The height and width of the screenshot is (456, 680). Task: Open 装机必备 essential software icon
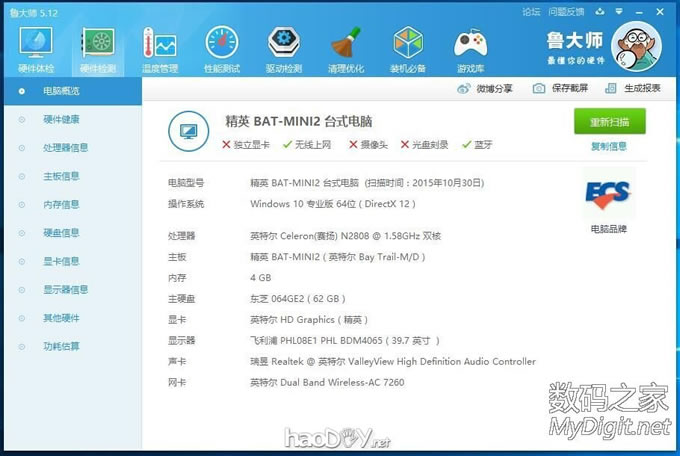click(x=408, y=45)
